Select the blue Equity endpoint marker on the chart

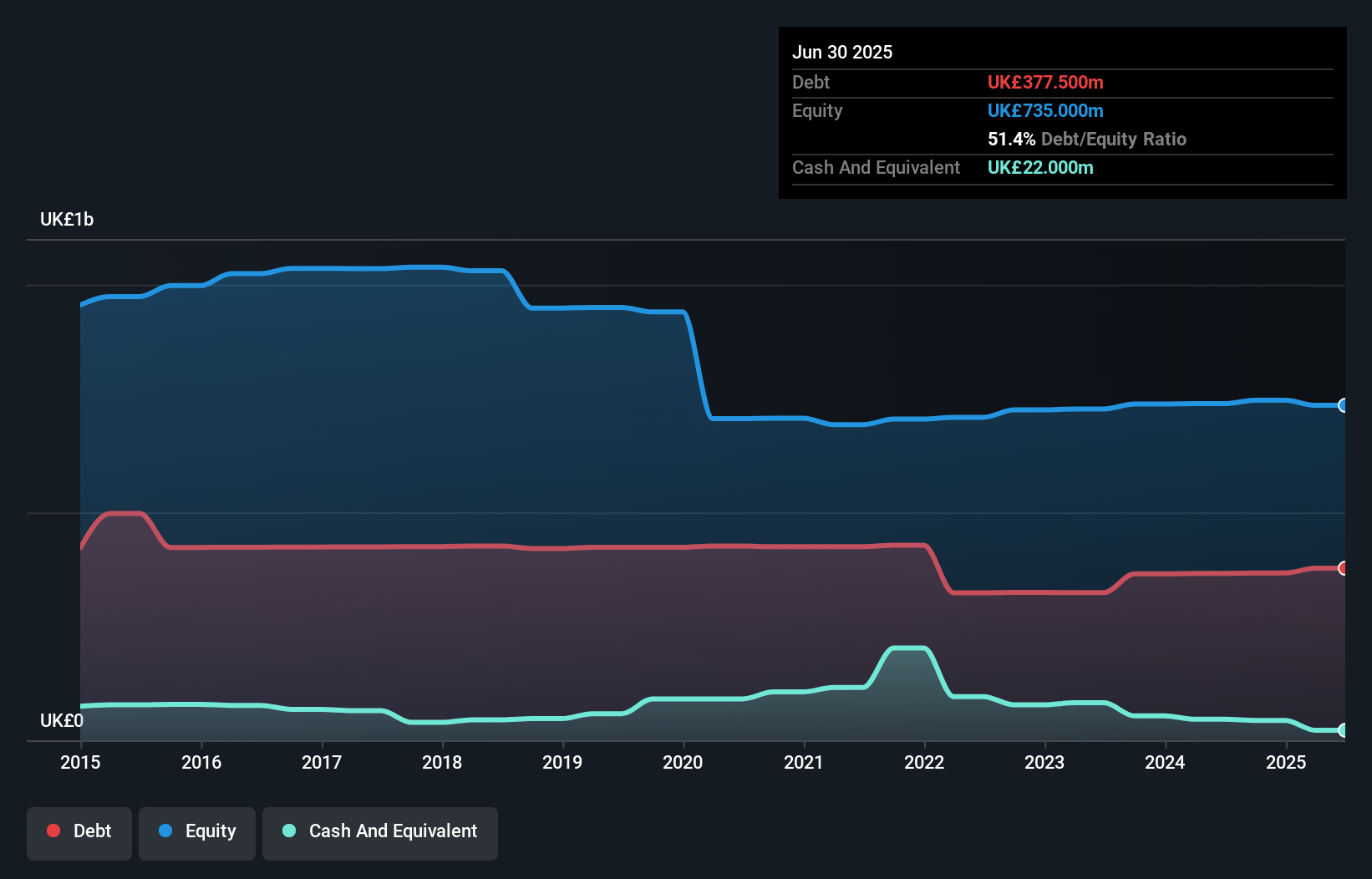click(x=1343, y=406)
